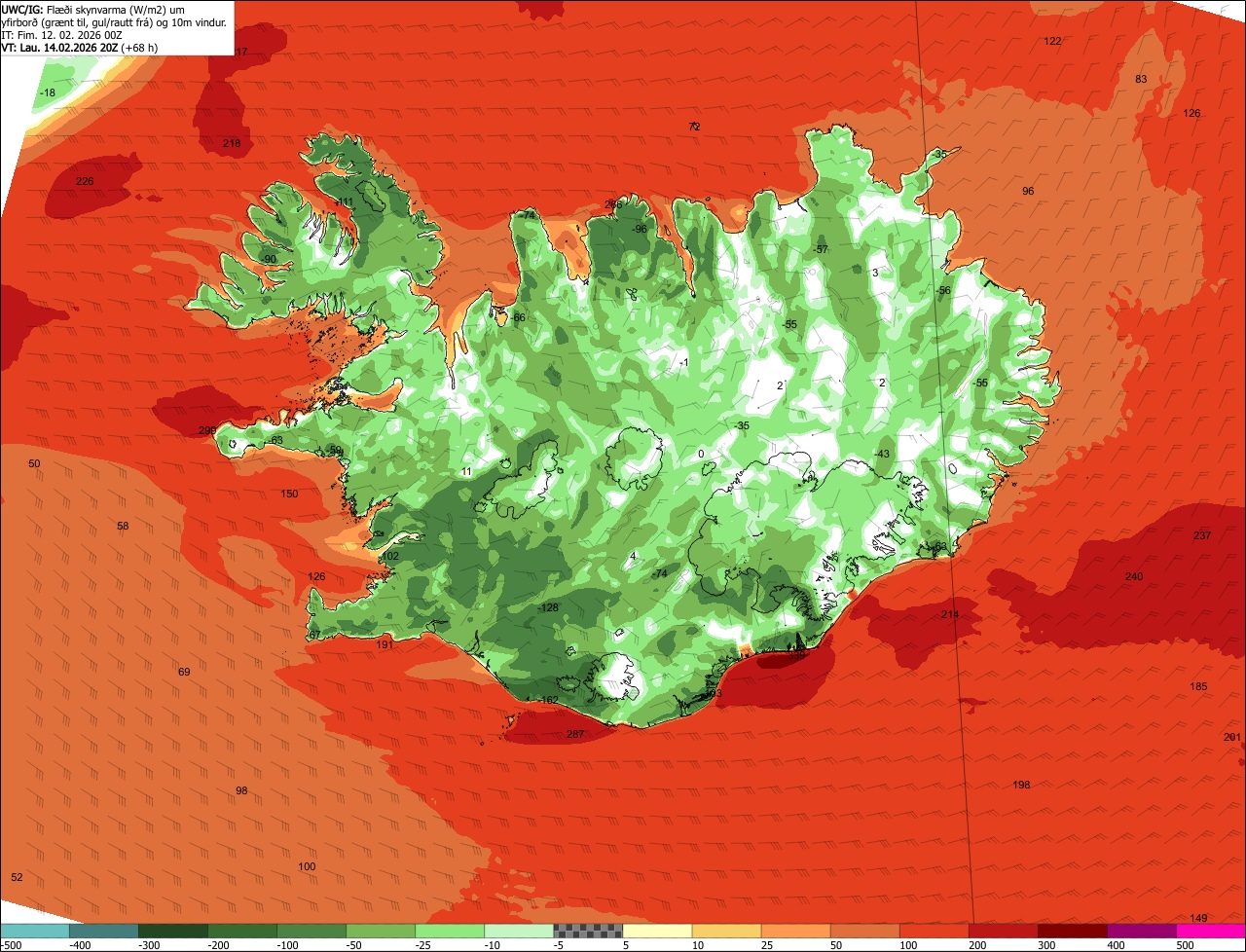Image resolution: width=1246 pixels, height=952 pixels.
Task: Select the '102' value near the southwest coast
Action: tap(390, 556)
